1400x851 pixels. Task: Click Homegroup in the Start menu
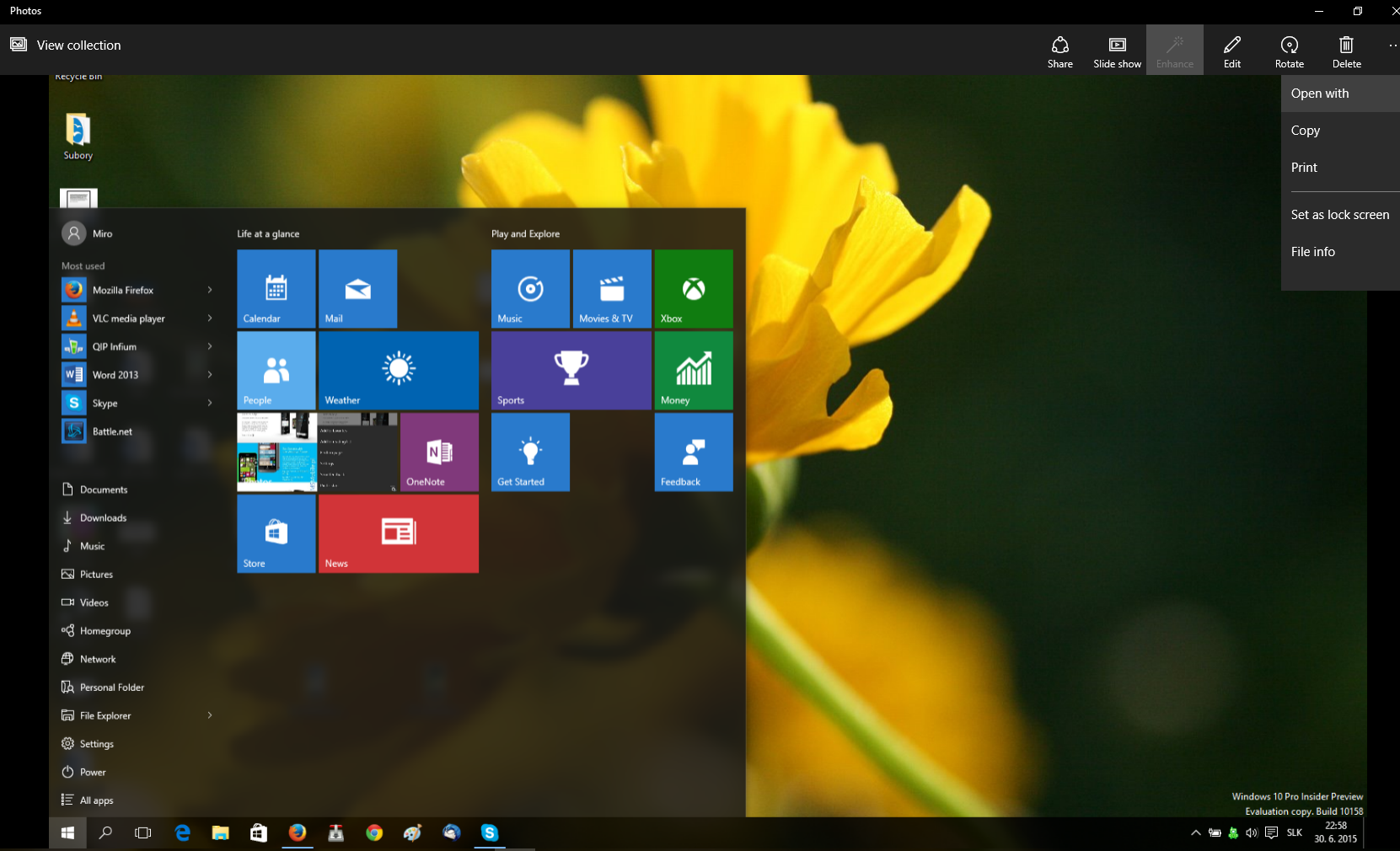click(96, 631)
